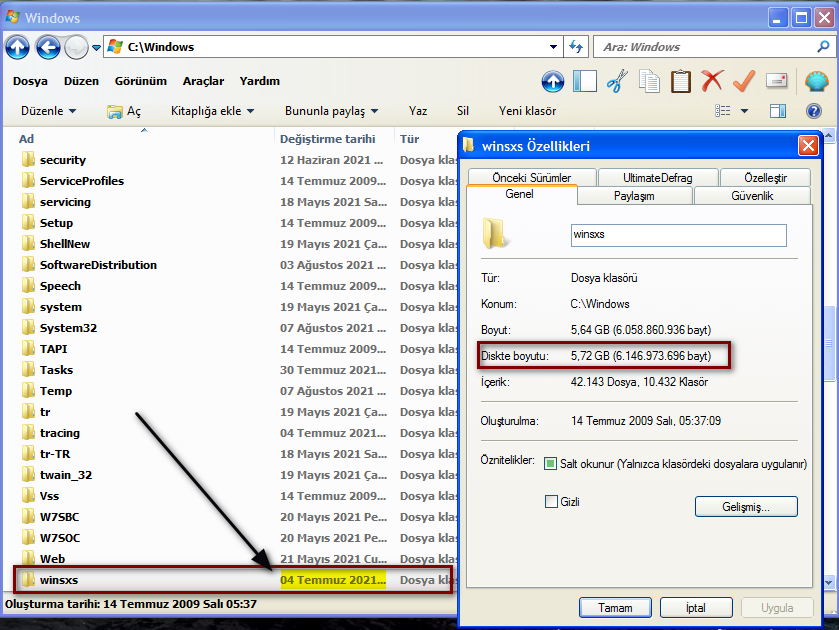Click the Aç button
This screenshot has height=630, width=839.
click(124, 111)
